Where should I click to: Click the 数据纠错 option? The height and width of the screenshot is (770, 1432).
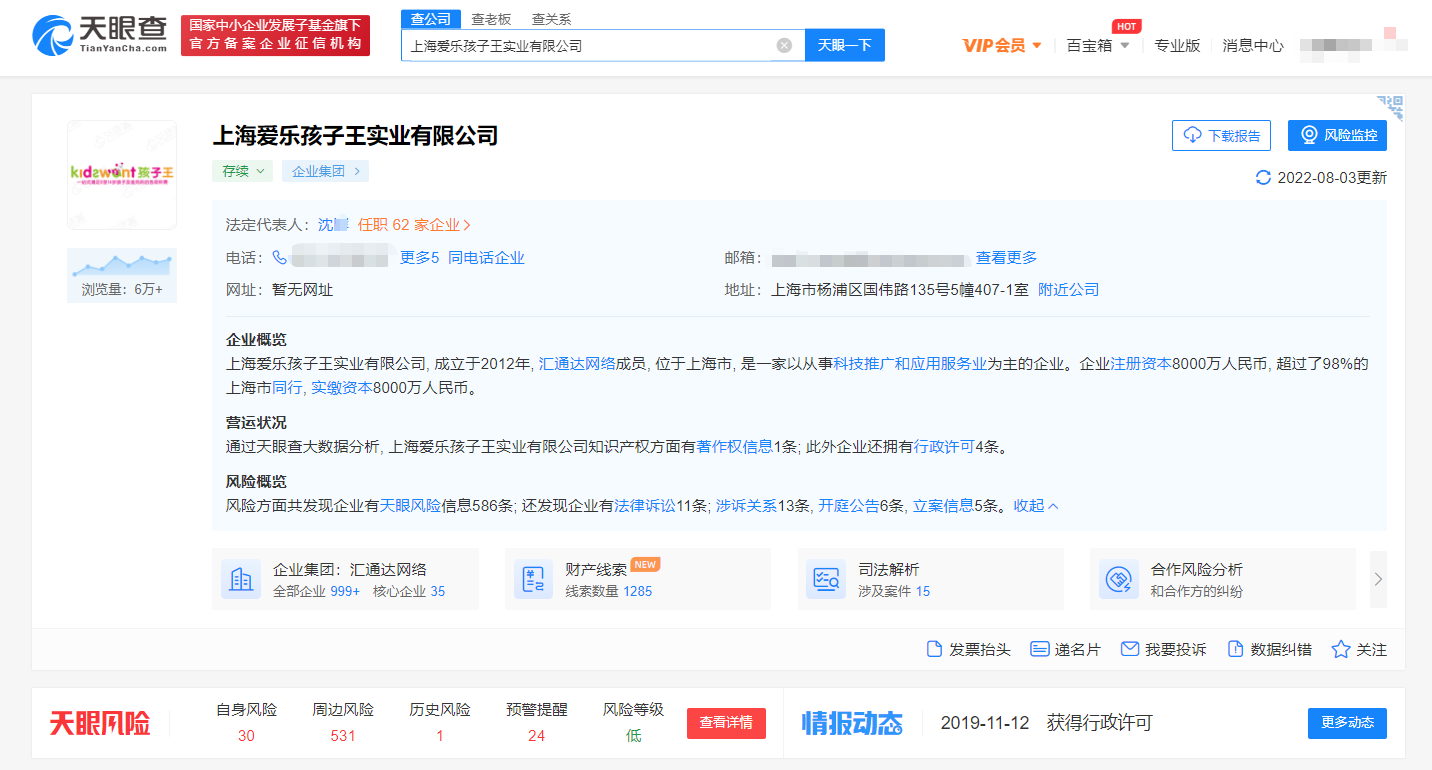[x=1269, y=649]
